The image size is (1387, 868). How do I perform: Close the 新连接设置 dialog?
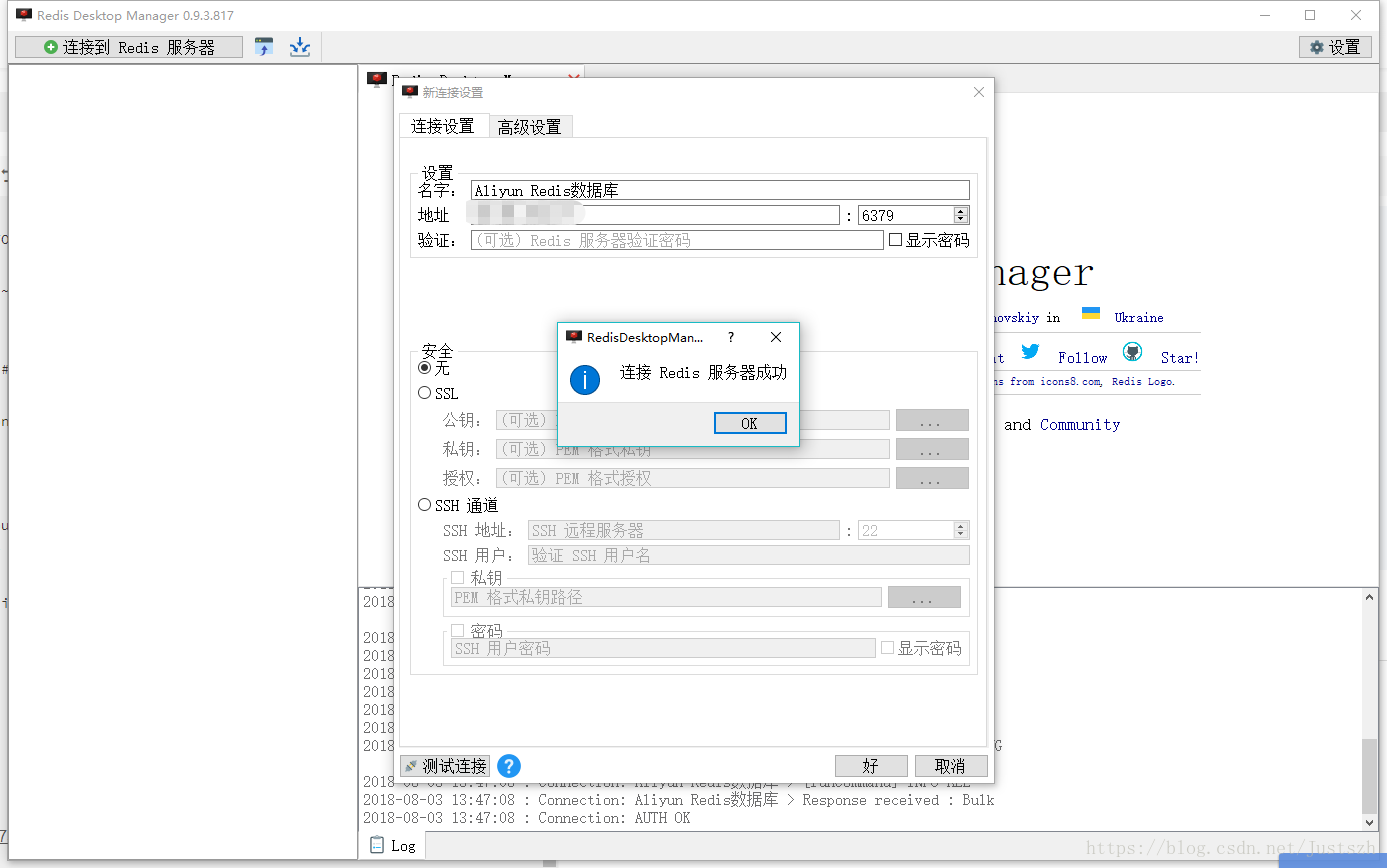(x=979, y=92)
